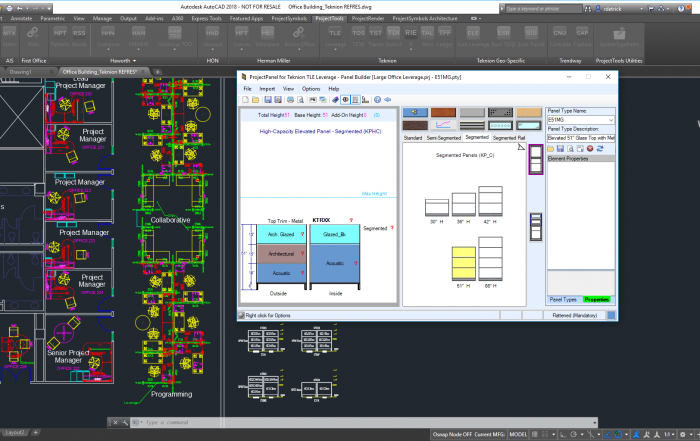
Task: Select the TLE Leverage ribbon tool
Action: [335, 37]
